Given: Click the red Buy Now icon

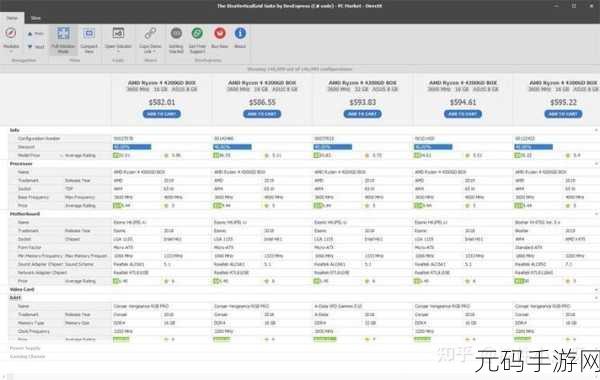Looking at the screenshot, I should (220, 33).
